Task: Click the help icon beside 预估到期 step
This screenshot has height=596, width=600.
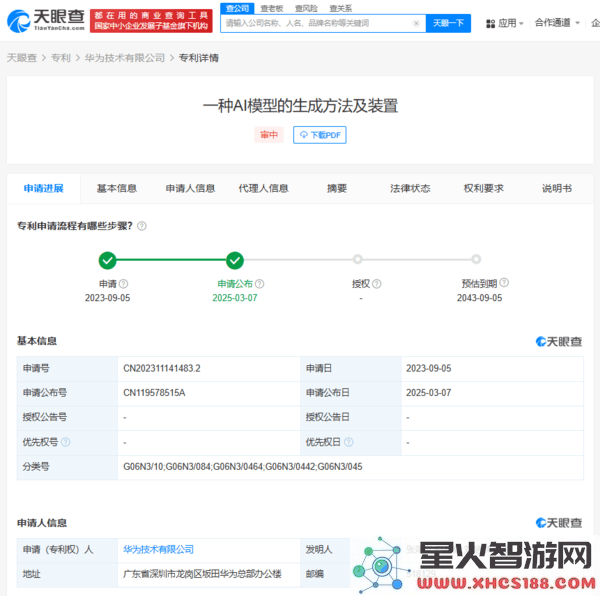Action: pyautogui.click(x=504, y=282)
